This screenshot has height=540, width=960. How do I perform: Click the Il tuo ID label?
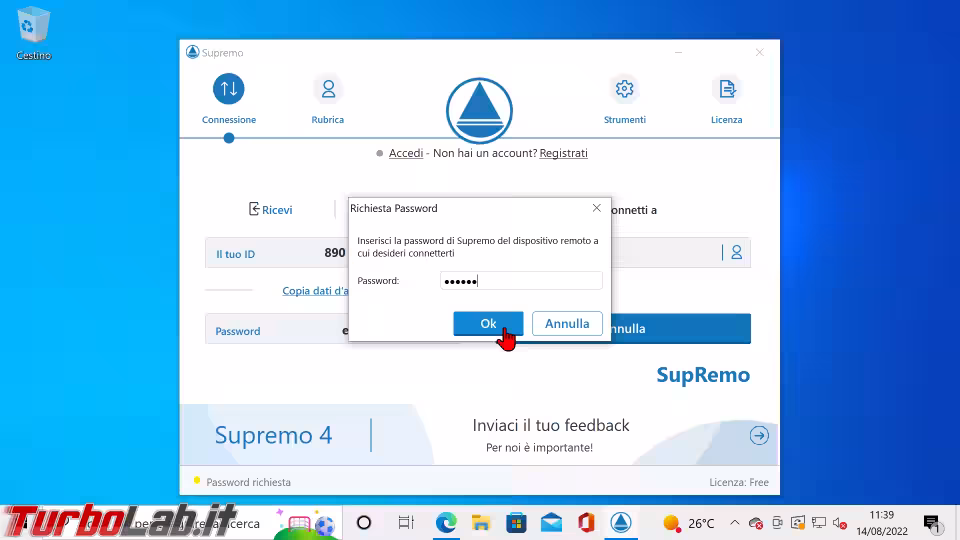coord(235,254)
